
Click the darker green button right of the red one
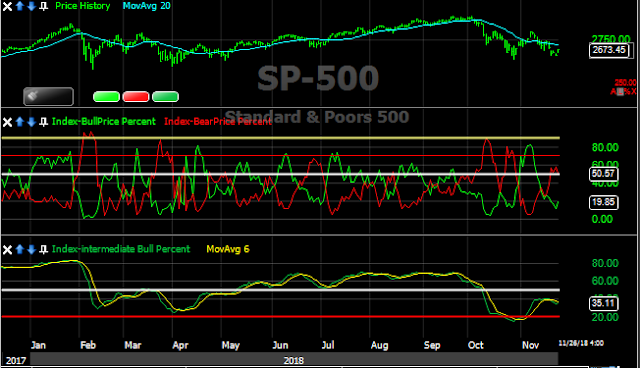(165, 97)
